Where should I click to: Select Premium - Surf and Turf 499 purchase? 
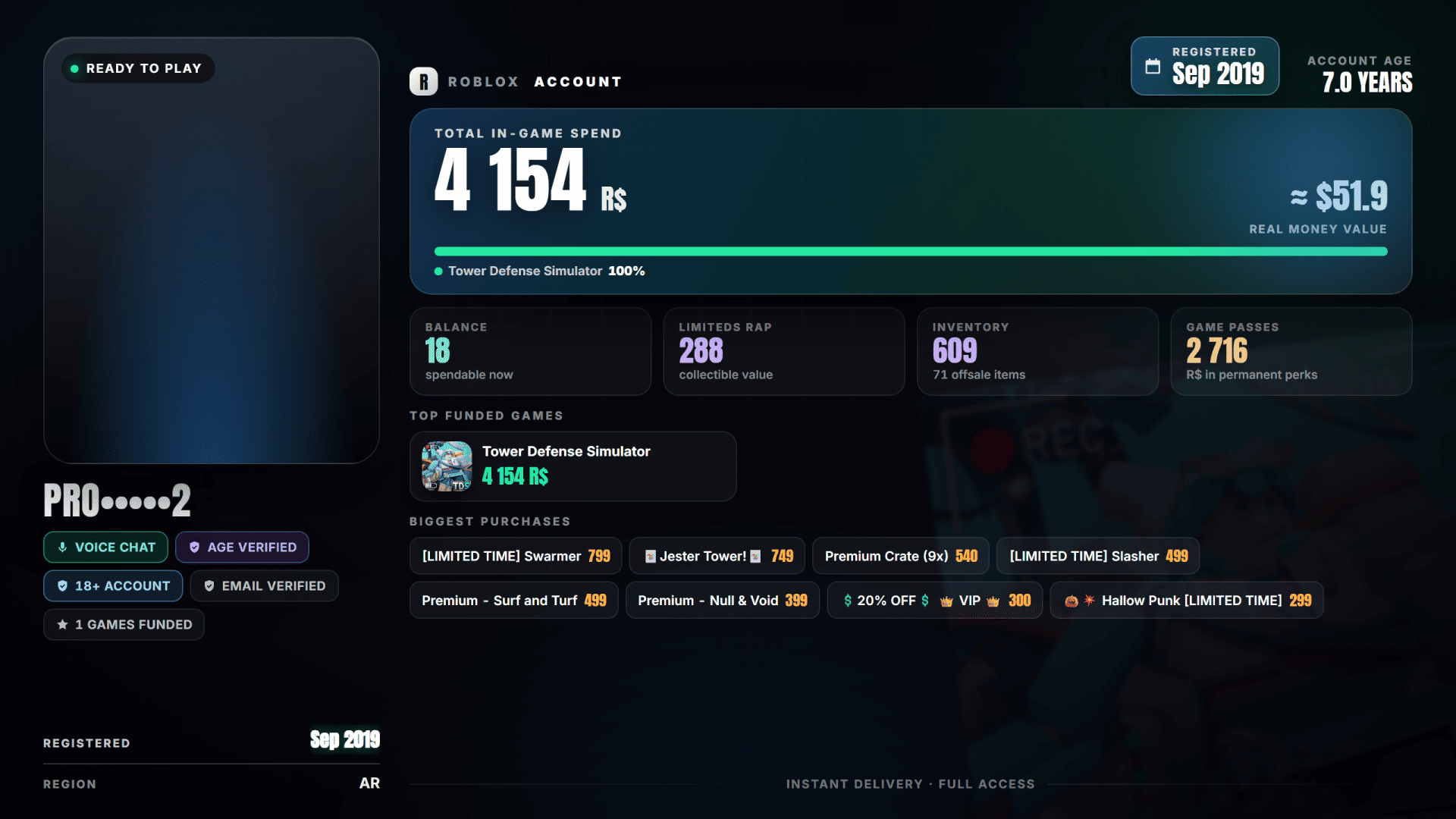[514, 600]
